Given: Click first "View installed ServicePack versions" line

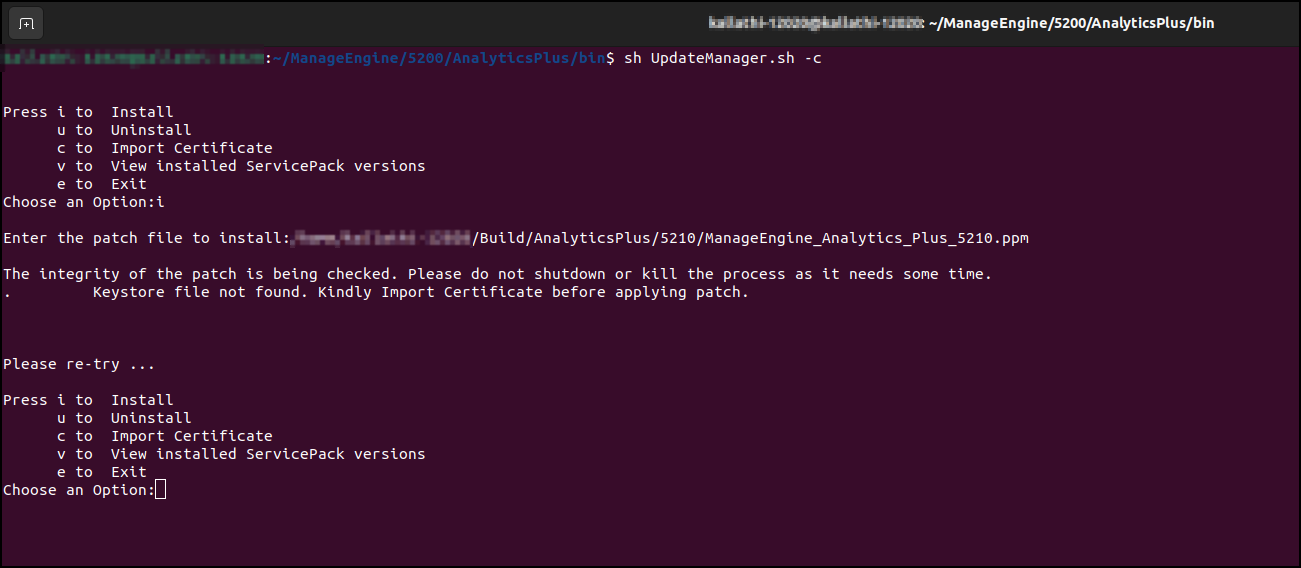Looking at the screenshot, I should [x=268, y=166].
